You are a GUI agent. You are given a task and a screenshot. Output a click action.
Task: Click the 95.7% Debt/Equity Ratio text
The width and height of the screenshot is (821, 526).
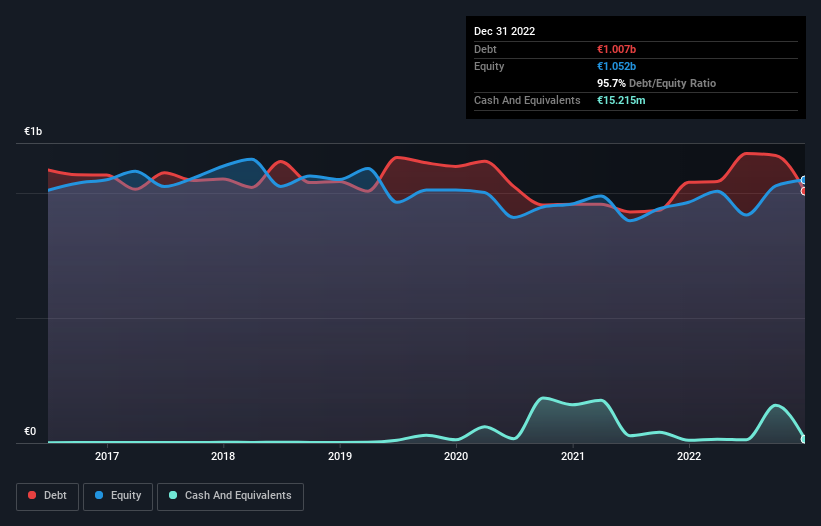point(656,83)
